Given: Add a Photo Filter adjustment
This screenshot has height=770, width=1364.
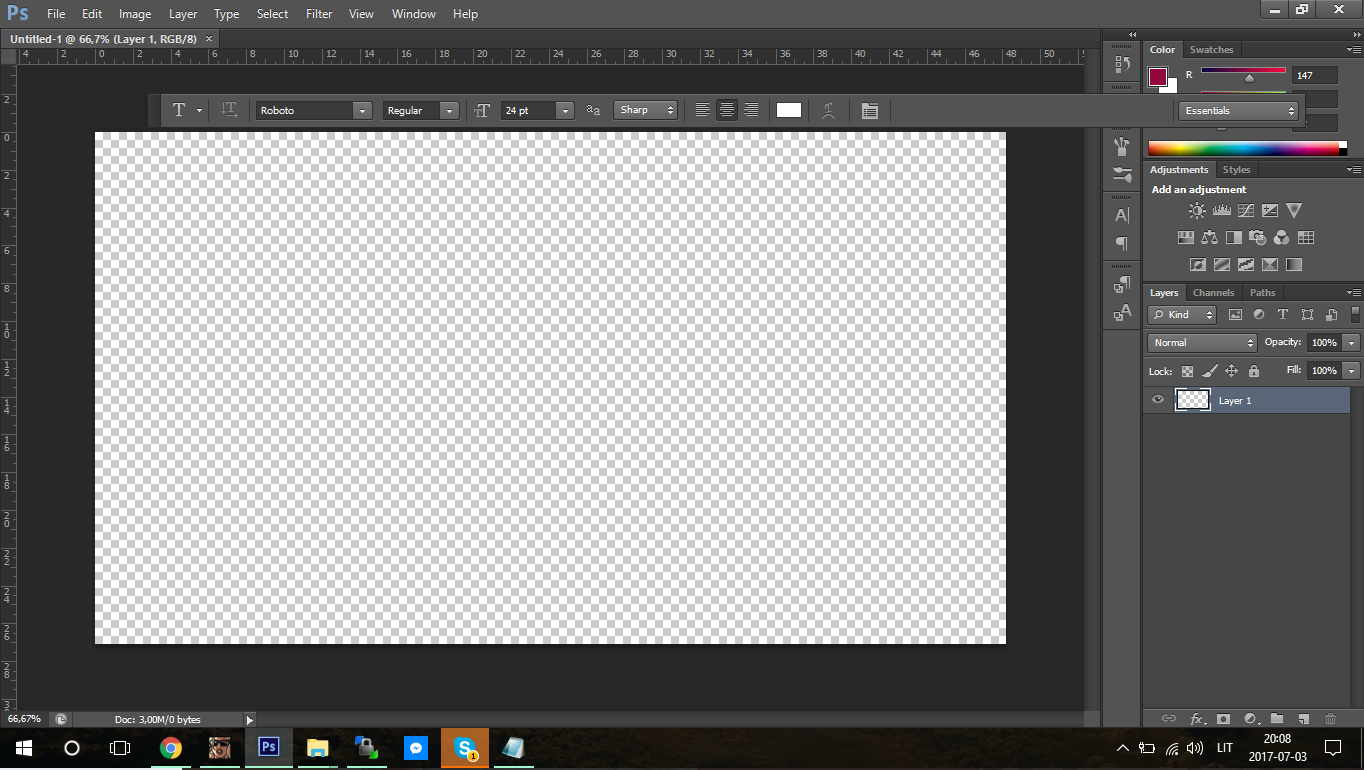Looking at the screenshot, I should [x=1258, y=238].
